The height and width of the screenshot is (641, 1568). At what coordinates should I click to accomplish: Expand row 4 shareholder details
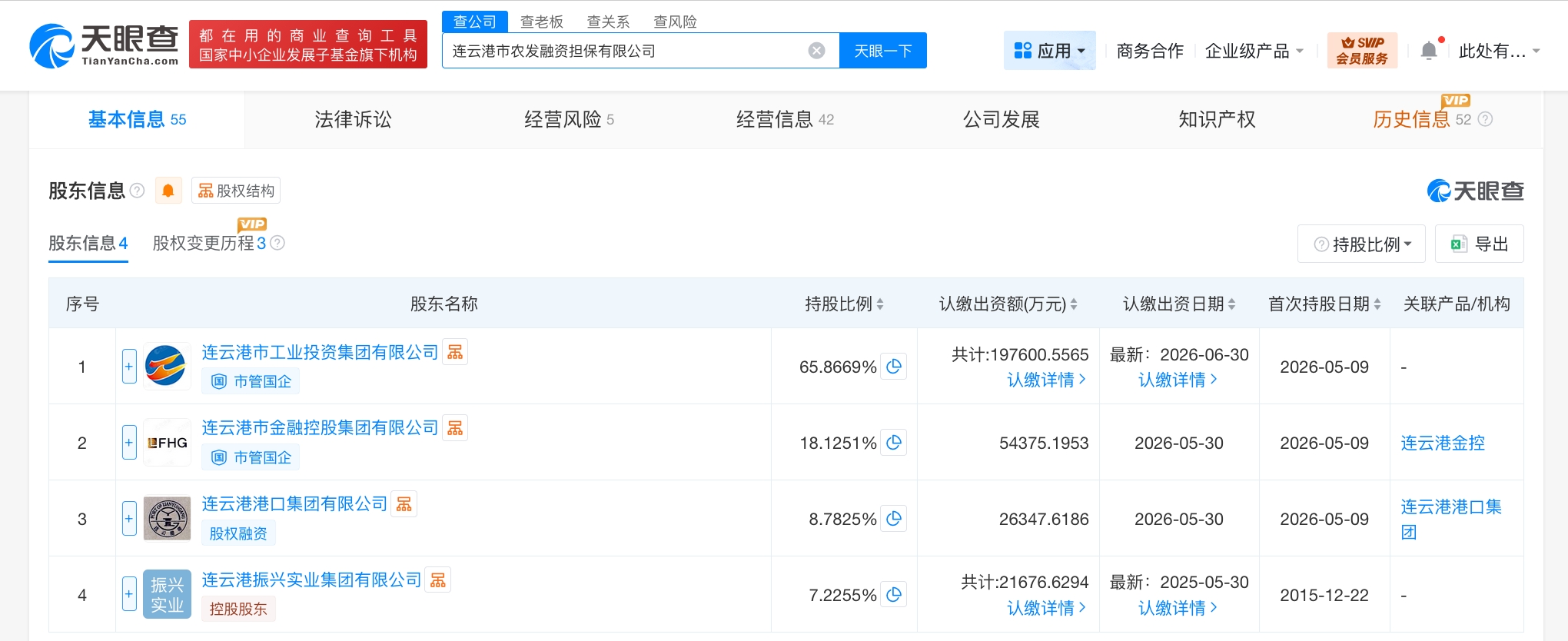pos(129,594)
